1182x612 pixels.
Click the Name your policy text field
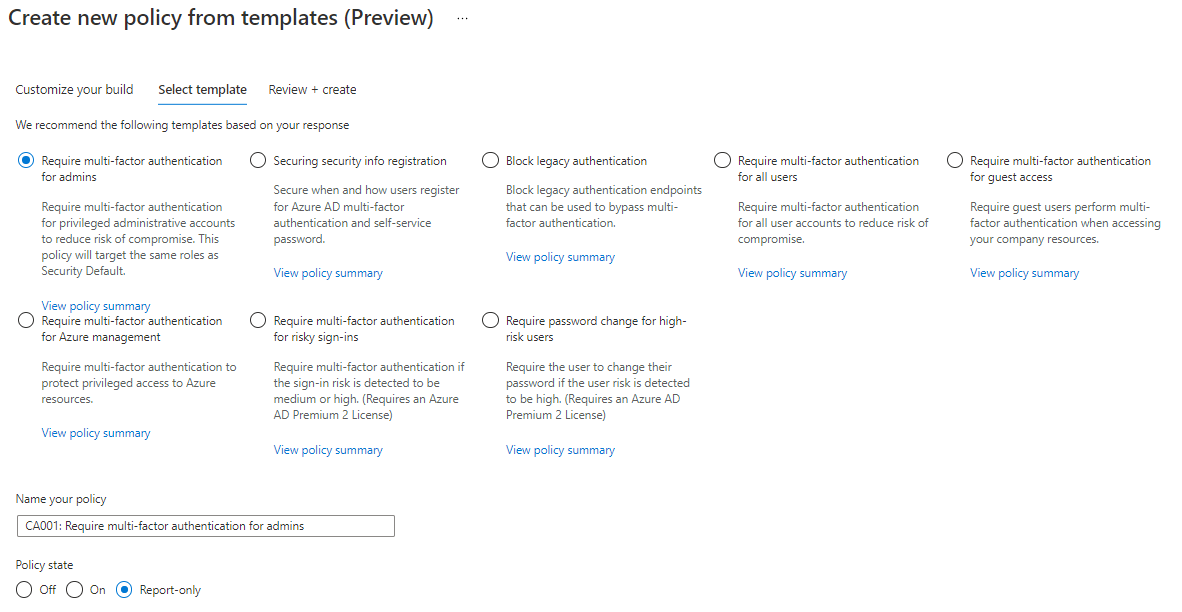pyautogui.click(x=205, y=526)
